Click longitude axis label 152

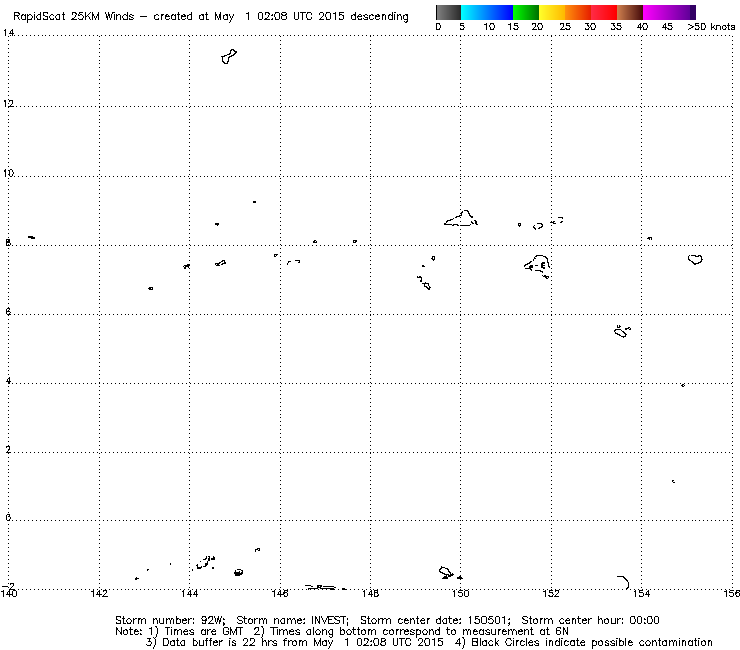pos(551,593)
